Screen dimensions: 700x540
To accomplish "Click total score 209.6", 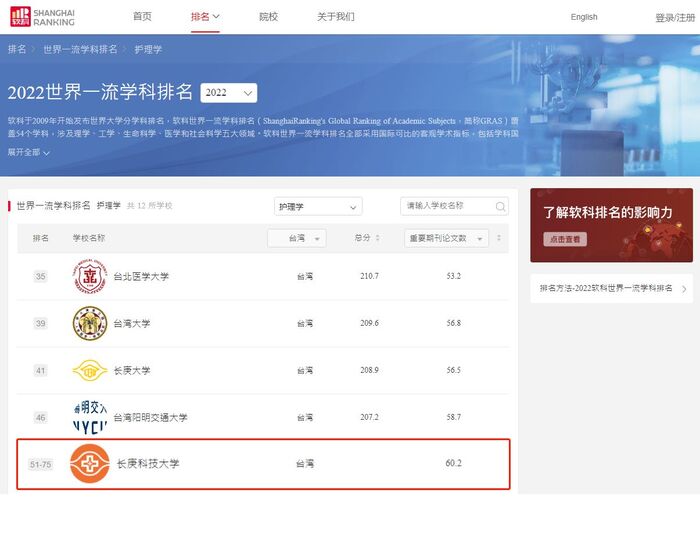I will click(369, 323).
